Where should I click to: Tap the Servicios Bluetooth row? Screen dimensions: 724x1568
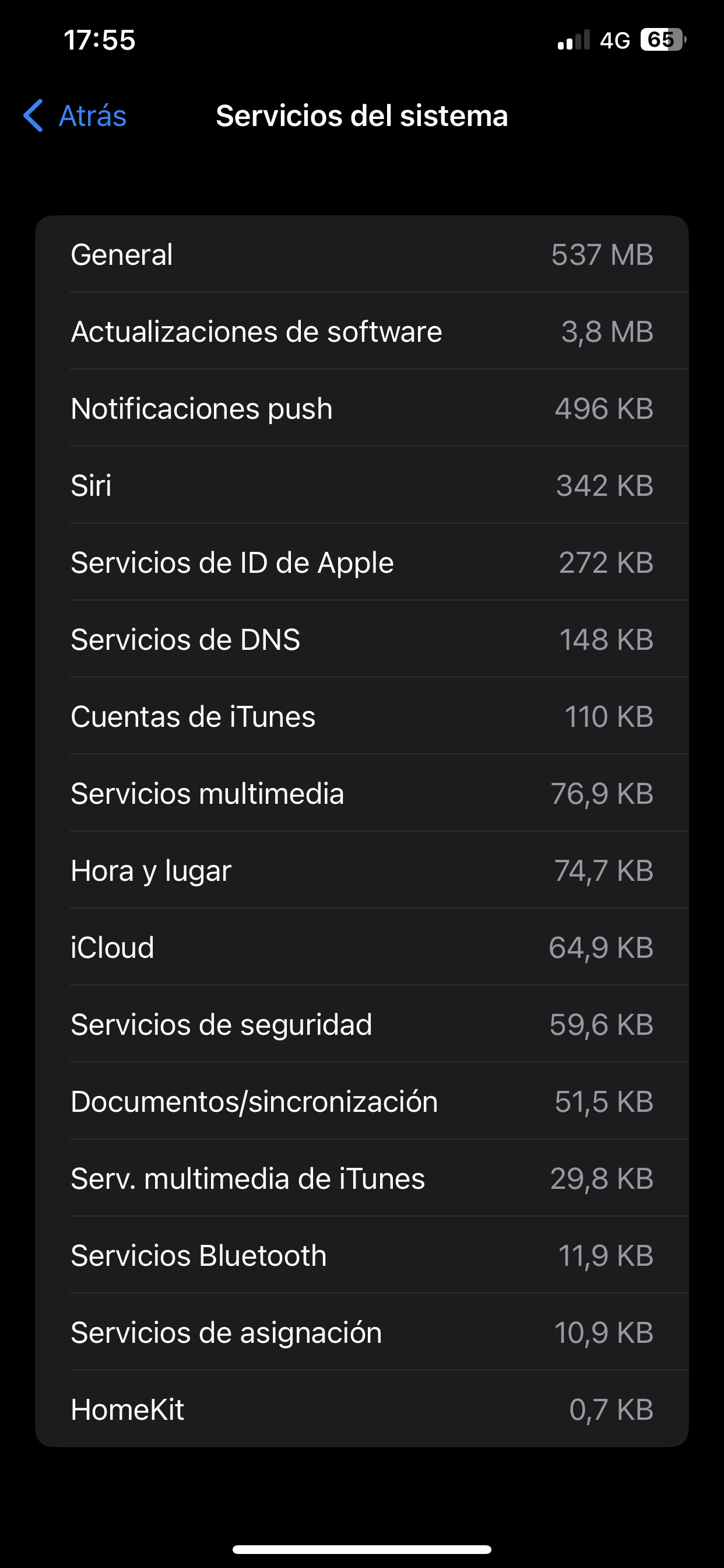[x=361, y=1256]
